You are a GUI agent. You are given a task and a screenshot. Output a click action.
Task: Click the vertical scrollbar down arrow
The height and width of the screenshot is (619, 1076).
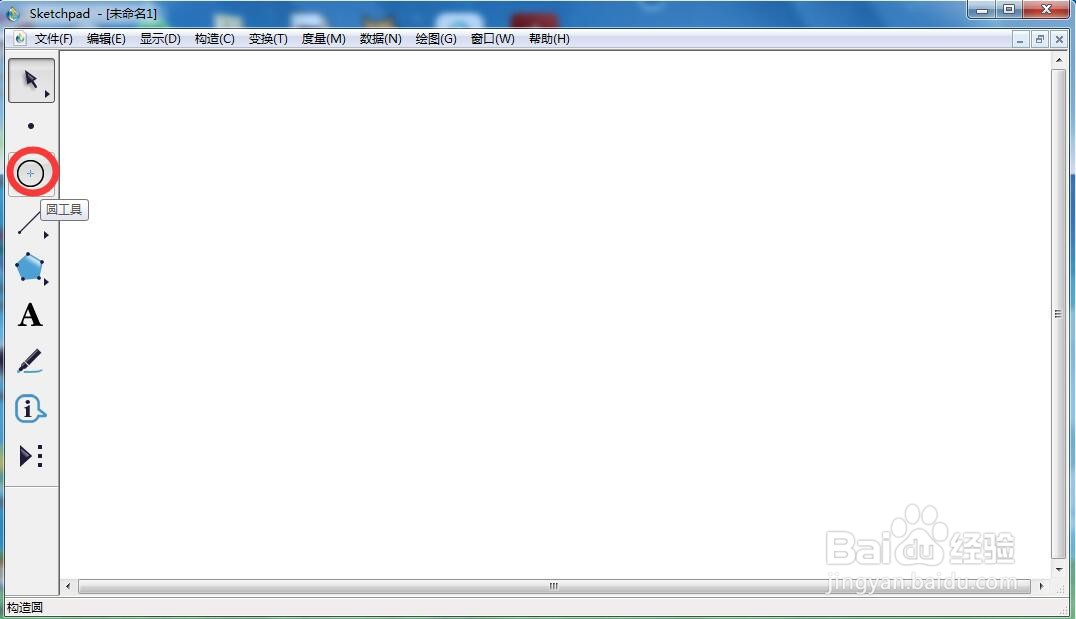point(1059,570)
